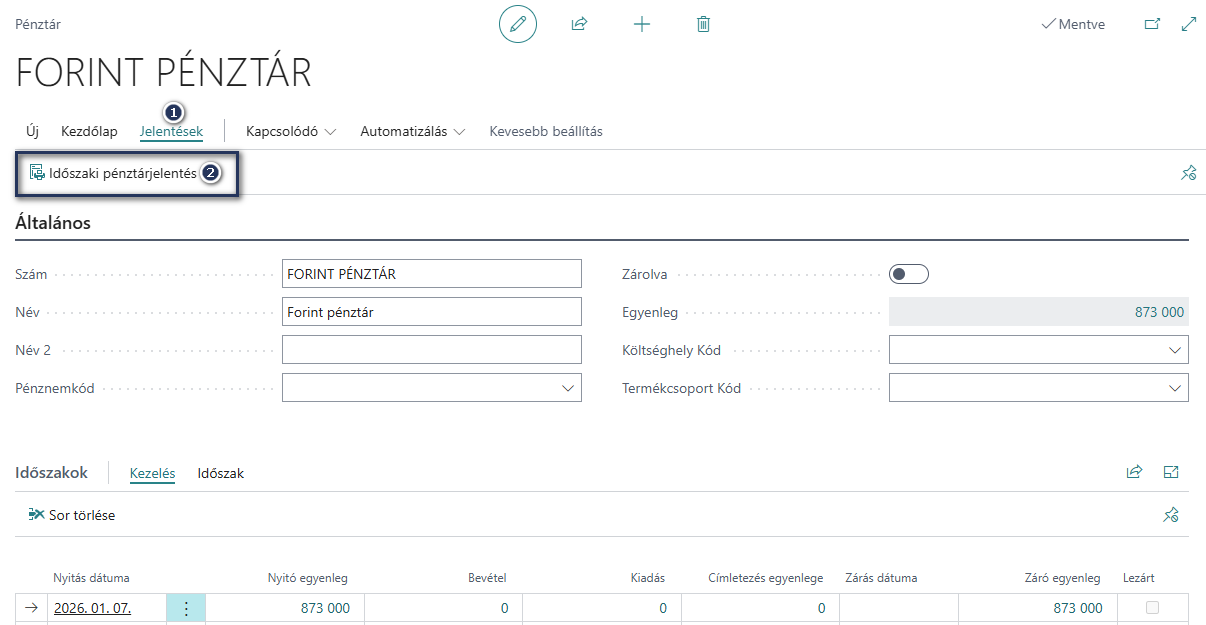Click the expand page arrows icon
1206x625 pixels.
pos(1189,24)
